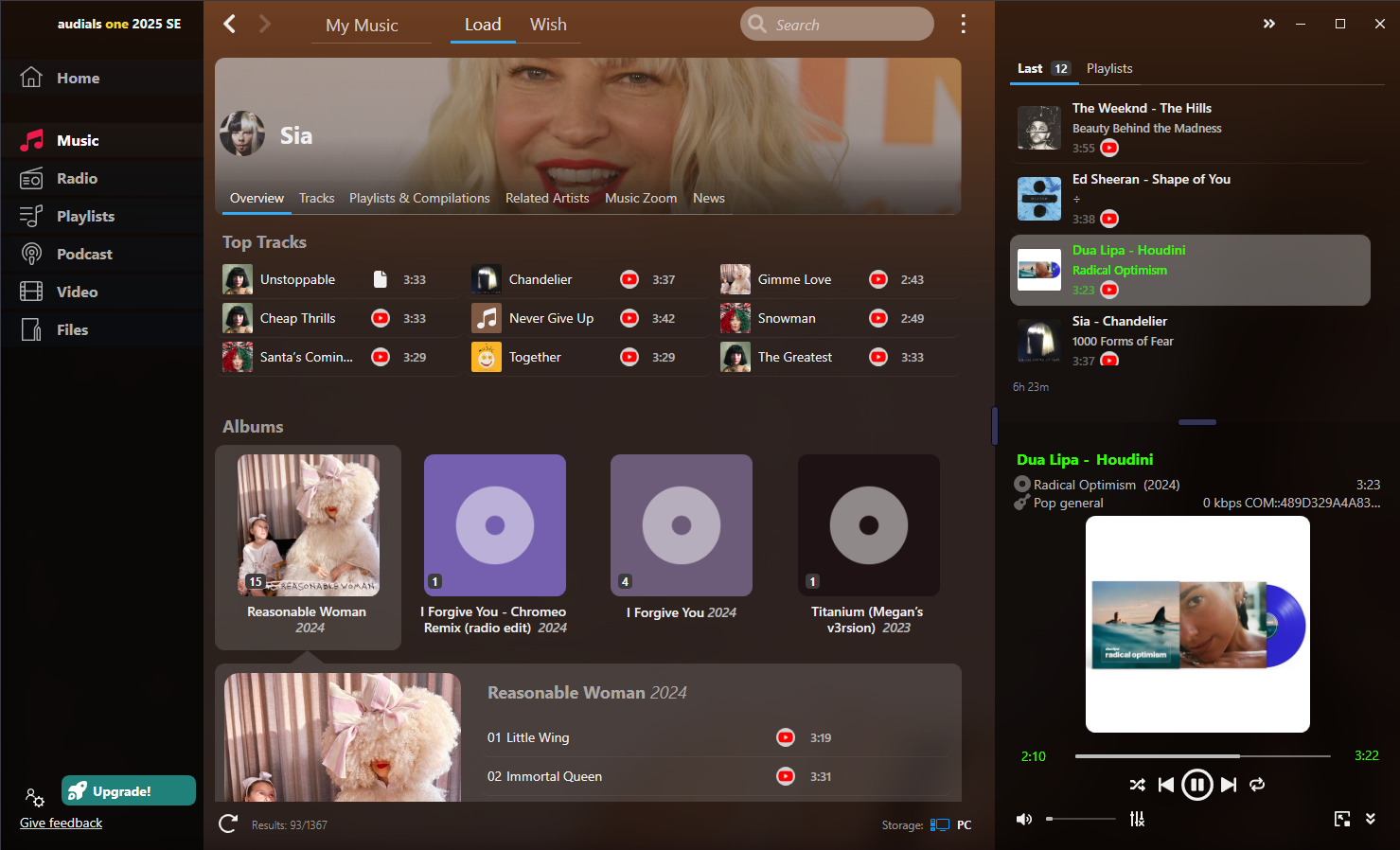Click the Storage PC device icon
The height and width of the screenshot is (850, 1400).
tap(939, 824)
